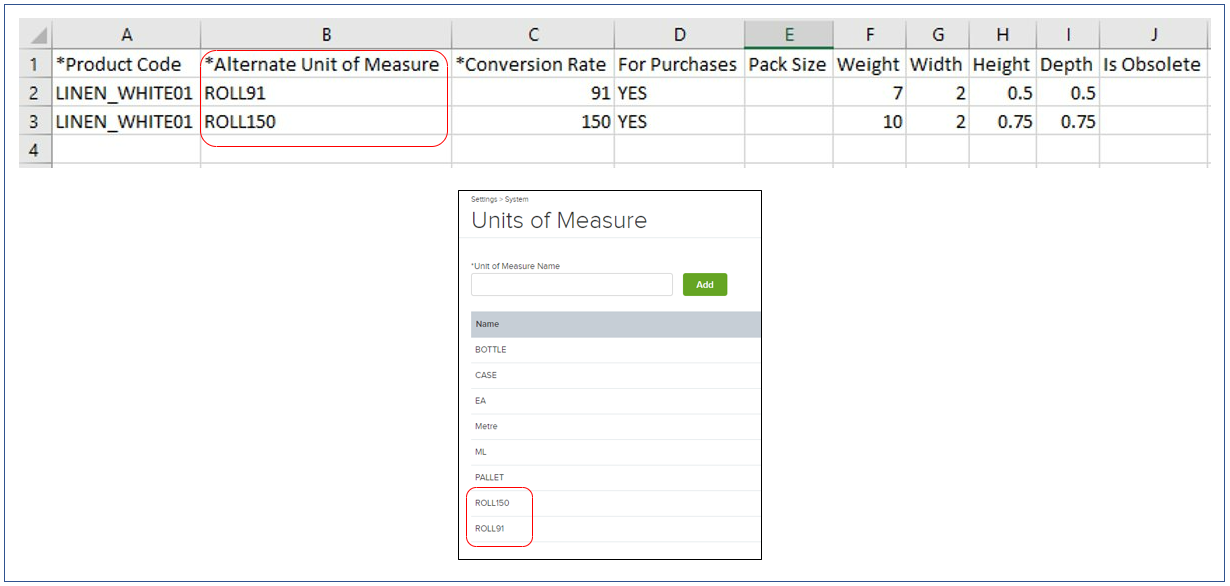Screen dimensions: 1230x586
Task: Click the 'Depth' header cell
Action: 1068,64
